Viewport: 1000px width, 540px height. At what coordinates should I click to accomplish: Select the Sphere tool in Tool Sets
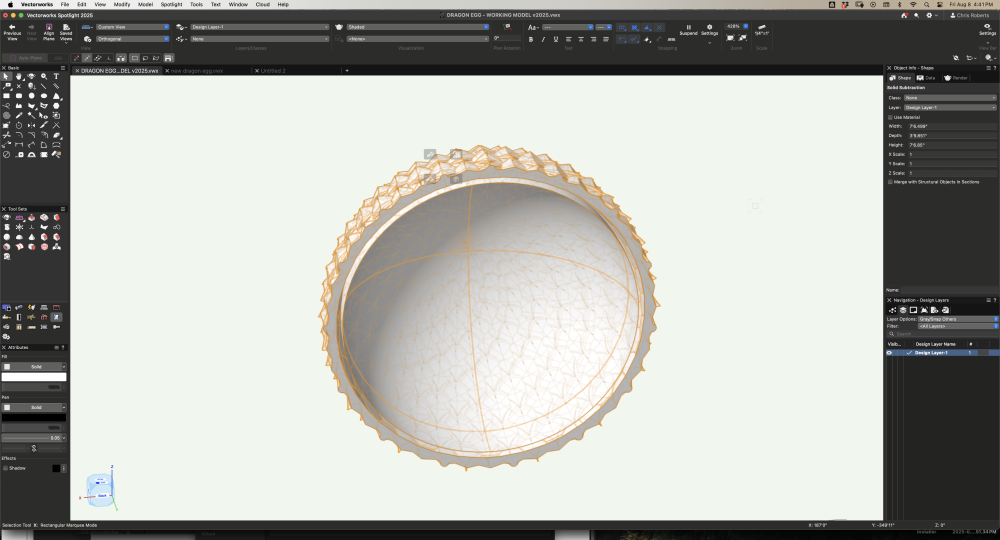[6, 237]
